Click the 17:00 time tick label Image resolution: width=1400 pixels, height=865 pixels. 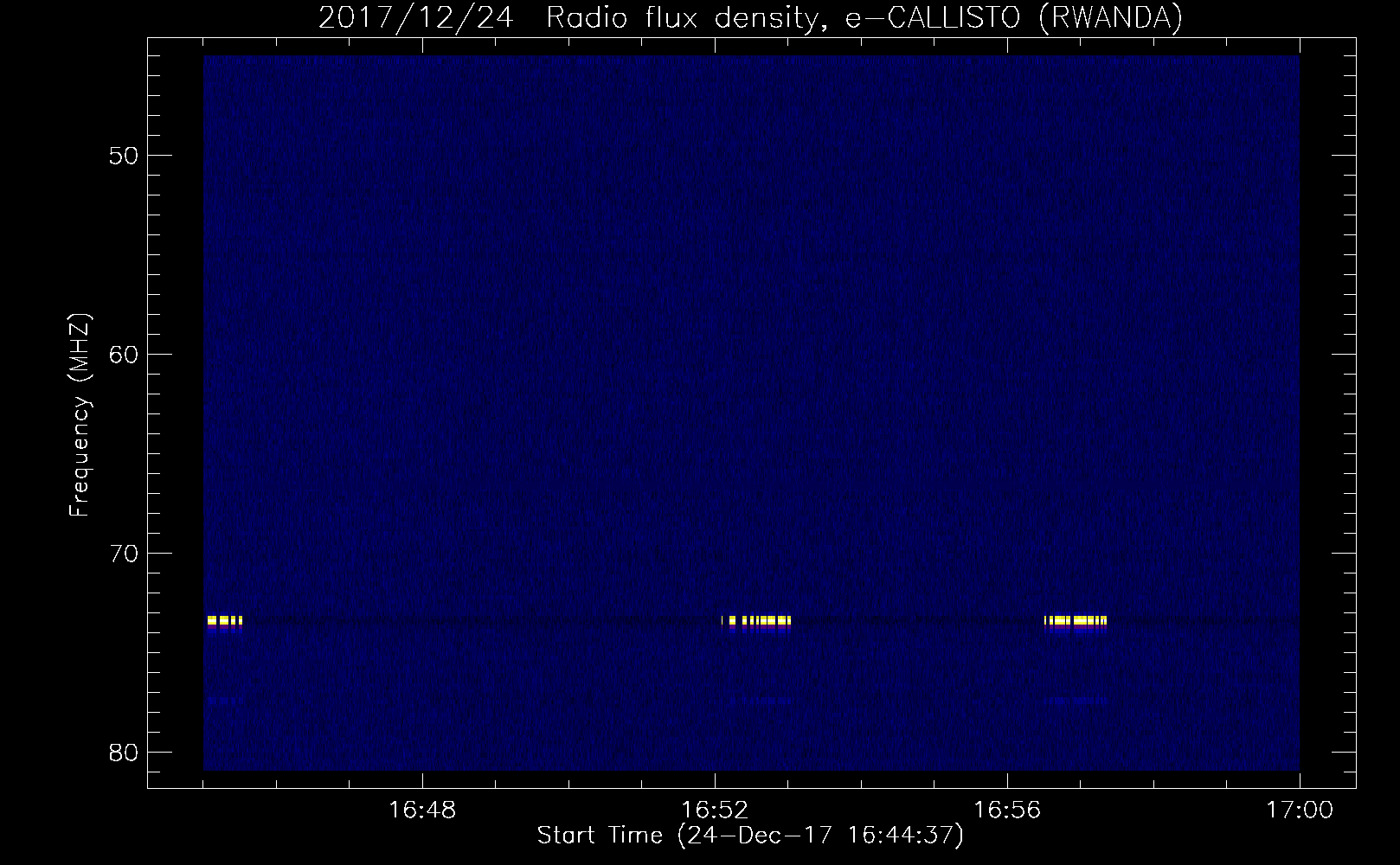pos(1300,811)
